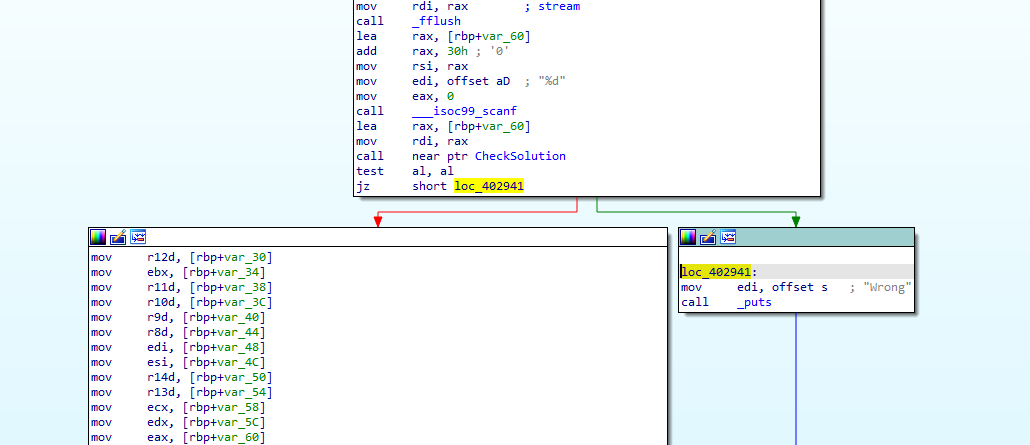Click group nodes icon on var_30 block
The image size is (1030, 445).
coord(138,237)
